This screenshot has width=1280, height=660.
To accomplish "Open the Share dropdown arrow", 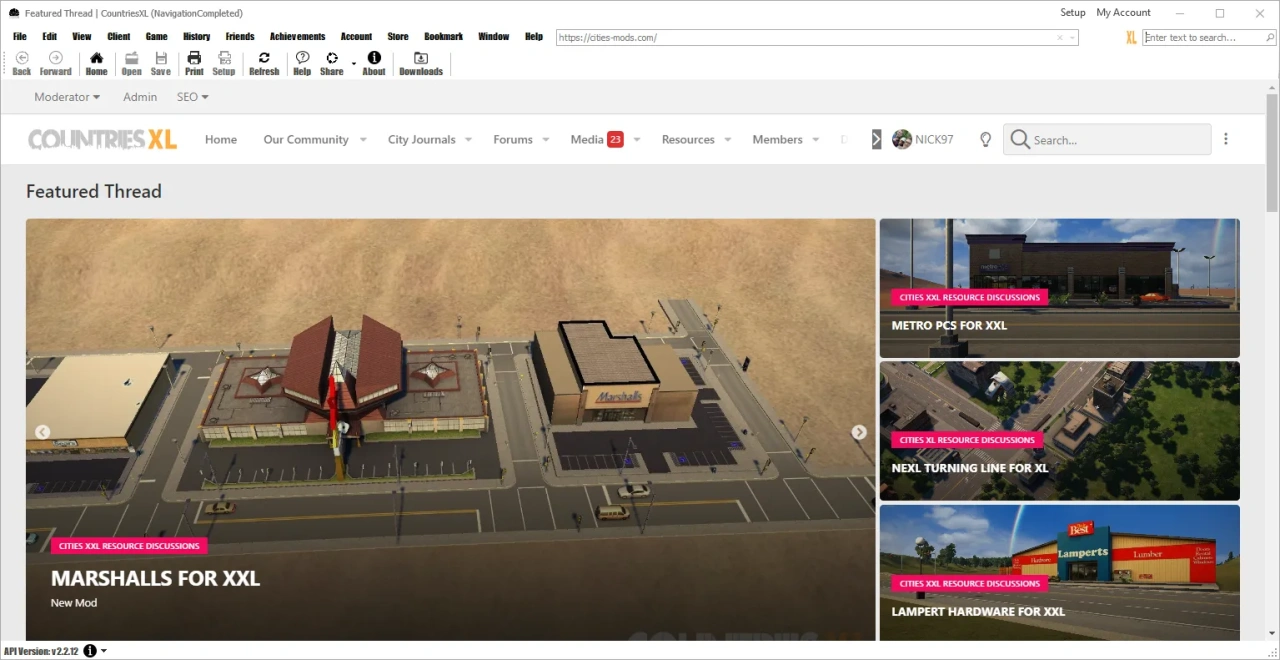I will click(x=354, y=63).
